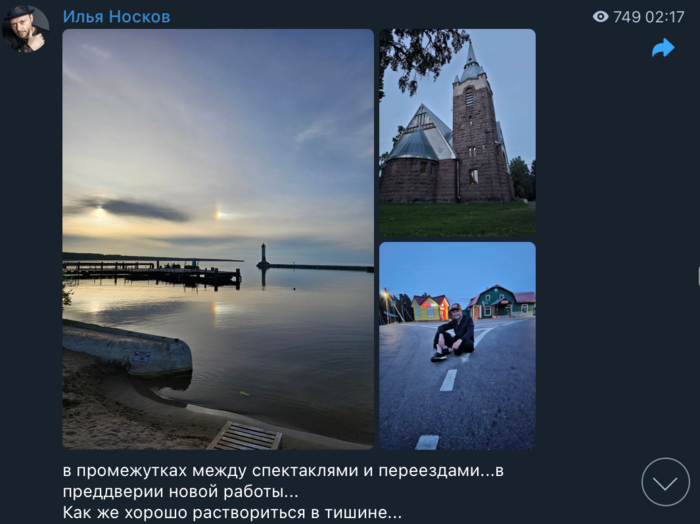Click the 02:17 message timestamp

[x=664, y=17]
